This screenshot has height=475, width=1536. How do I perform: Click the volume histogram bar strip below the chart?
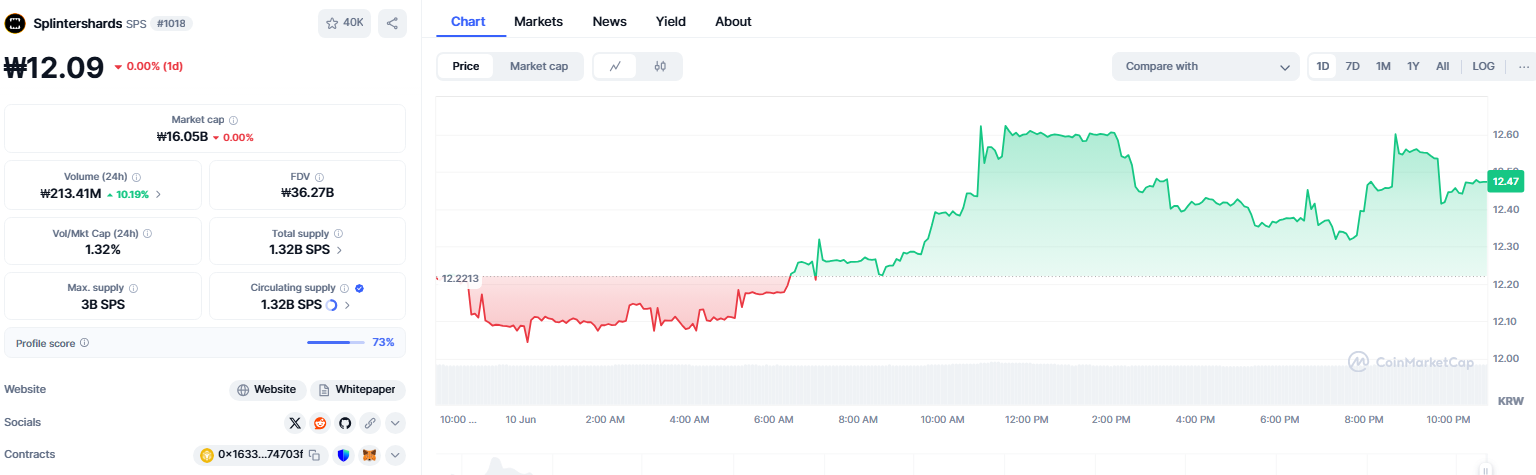[x=962, y=385]
